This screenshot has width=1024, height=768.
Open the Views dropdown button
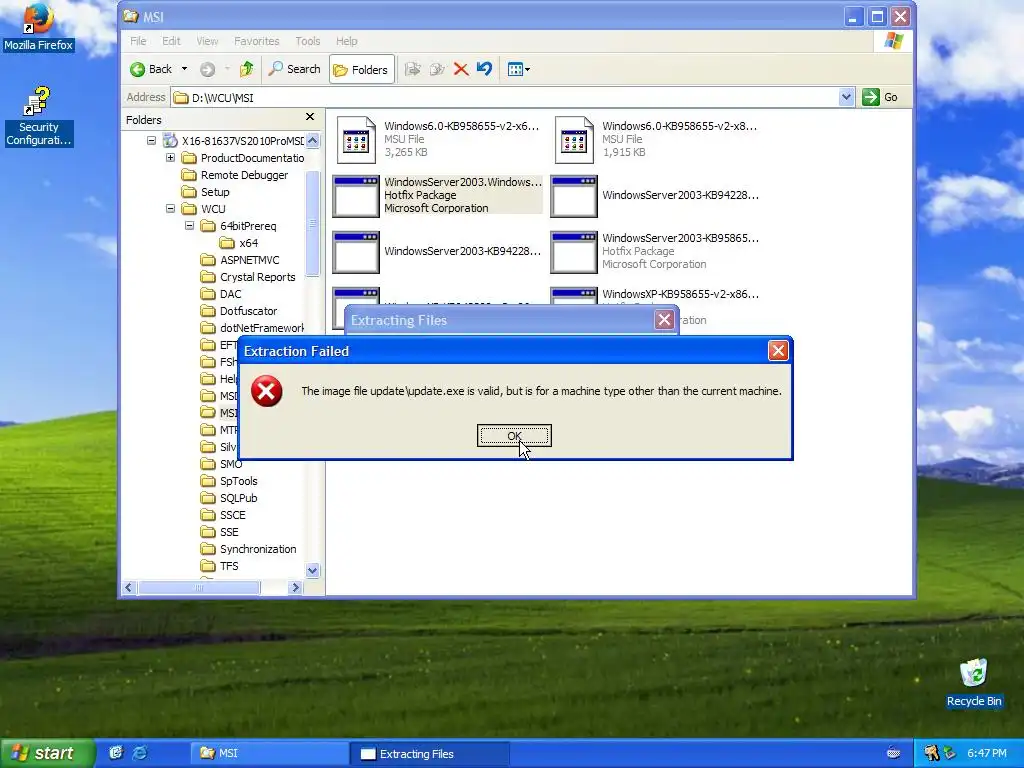pos(519,69)
